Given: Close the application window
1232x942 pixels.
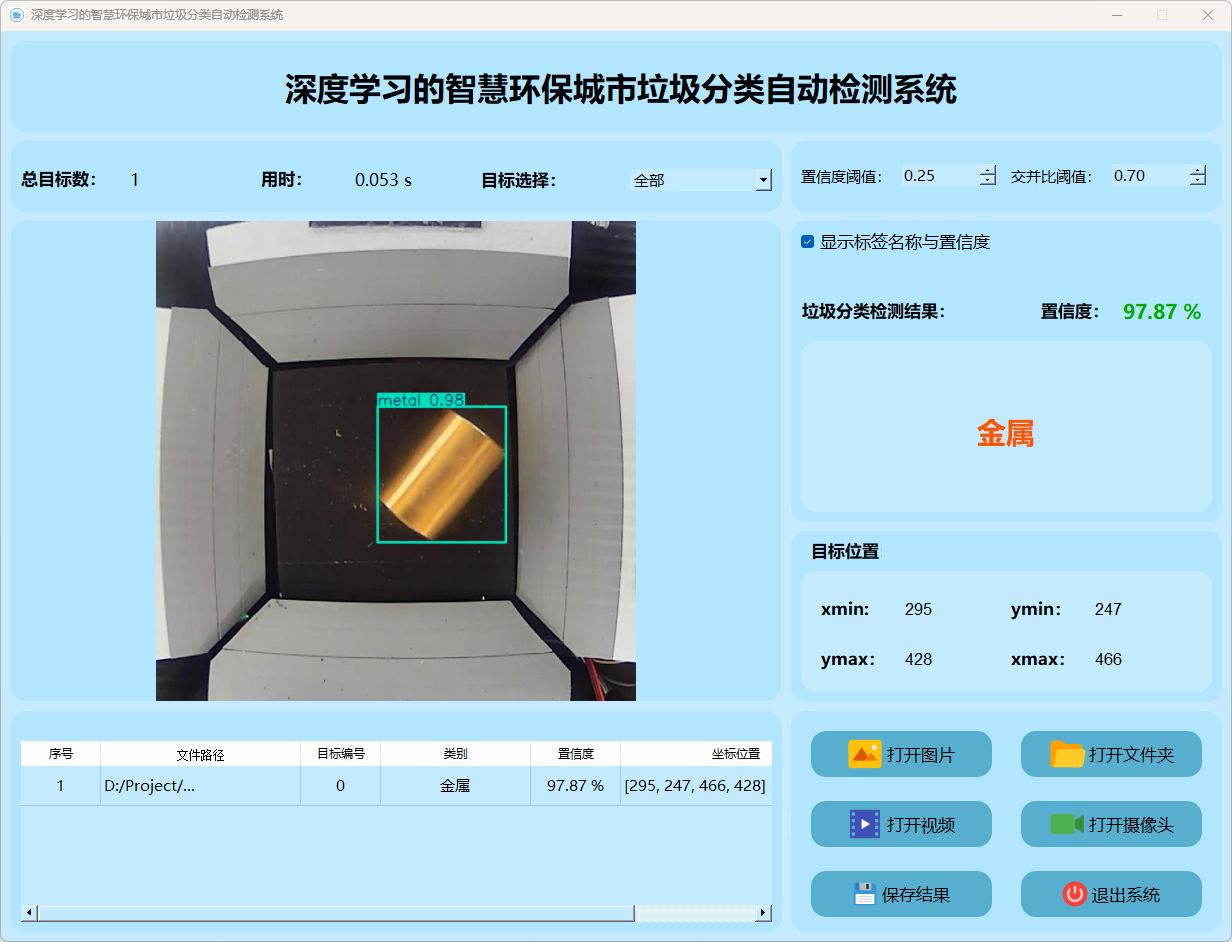Looking at the screenshot, I should (x=1208, y=15).
